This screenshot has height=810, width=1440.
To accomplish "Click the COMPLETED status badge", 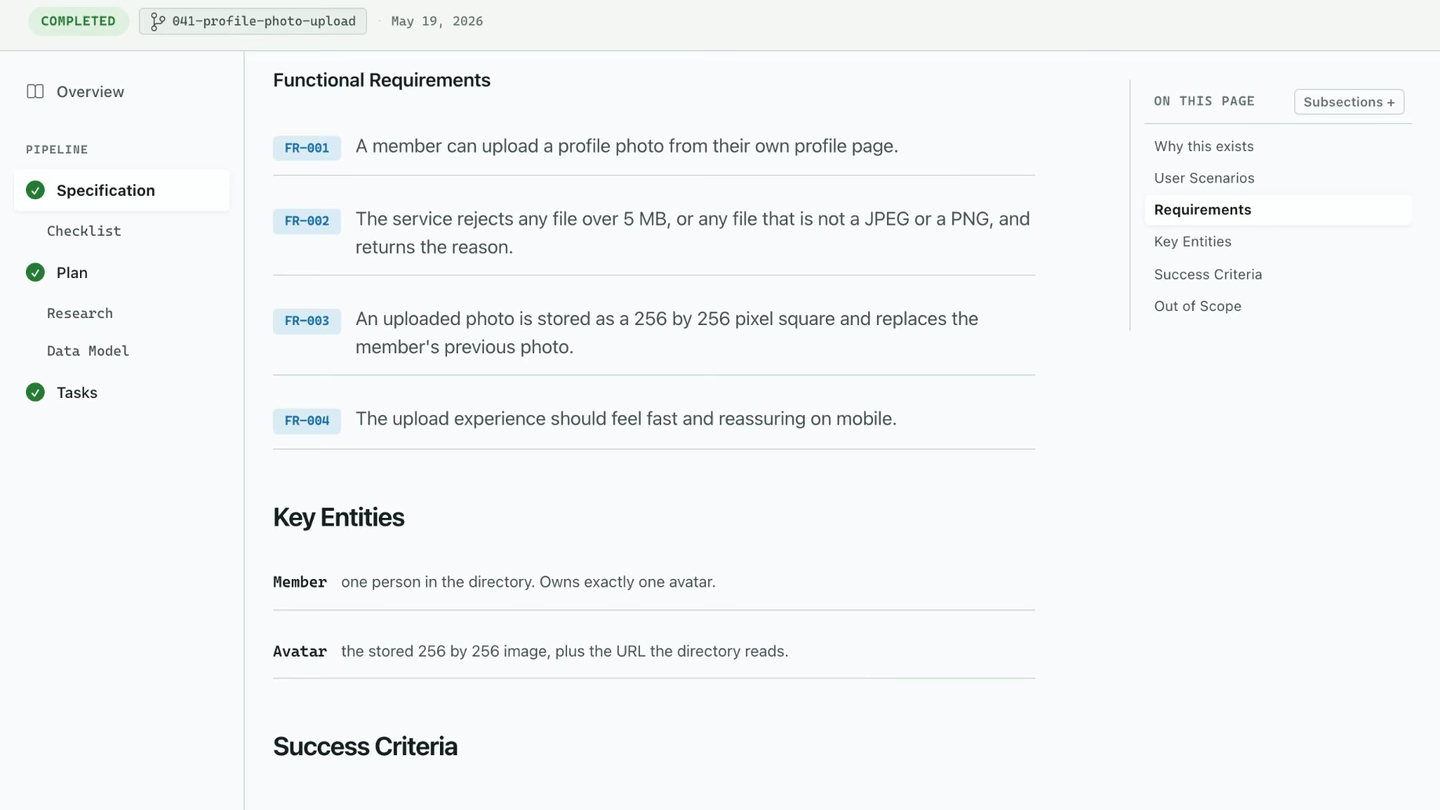I will tap(78, 21).
